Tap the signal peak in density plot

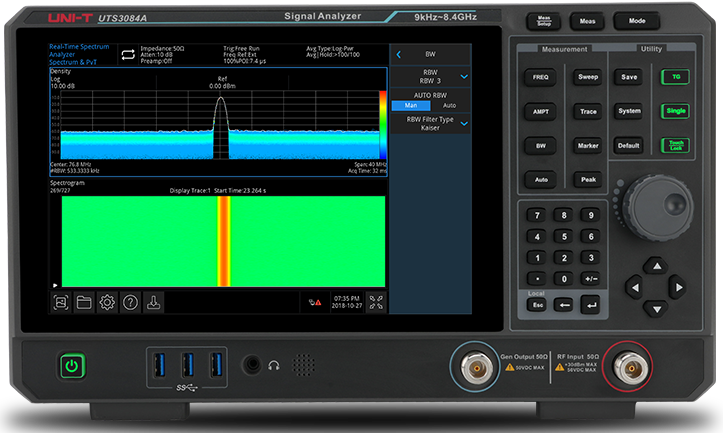[x=221, y=99]
